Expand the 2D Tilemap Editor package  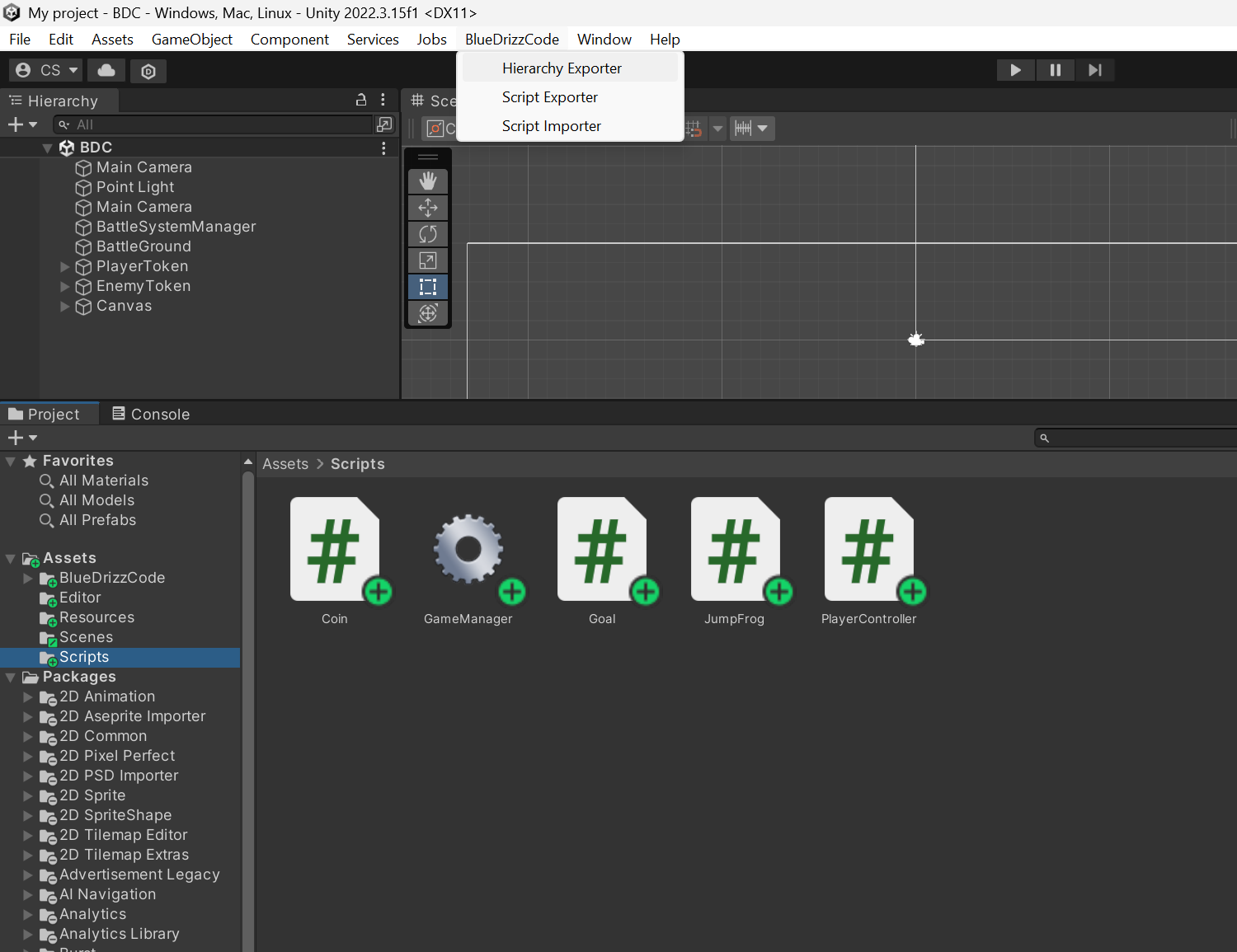pyautogui.click(x=28, y=836)
